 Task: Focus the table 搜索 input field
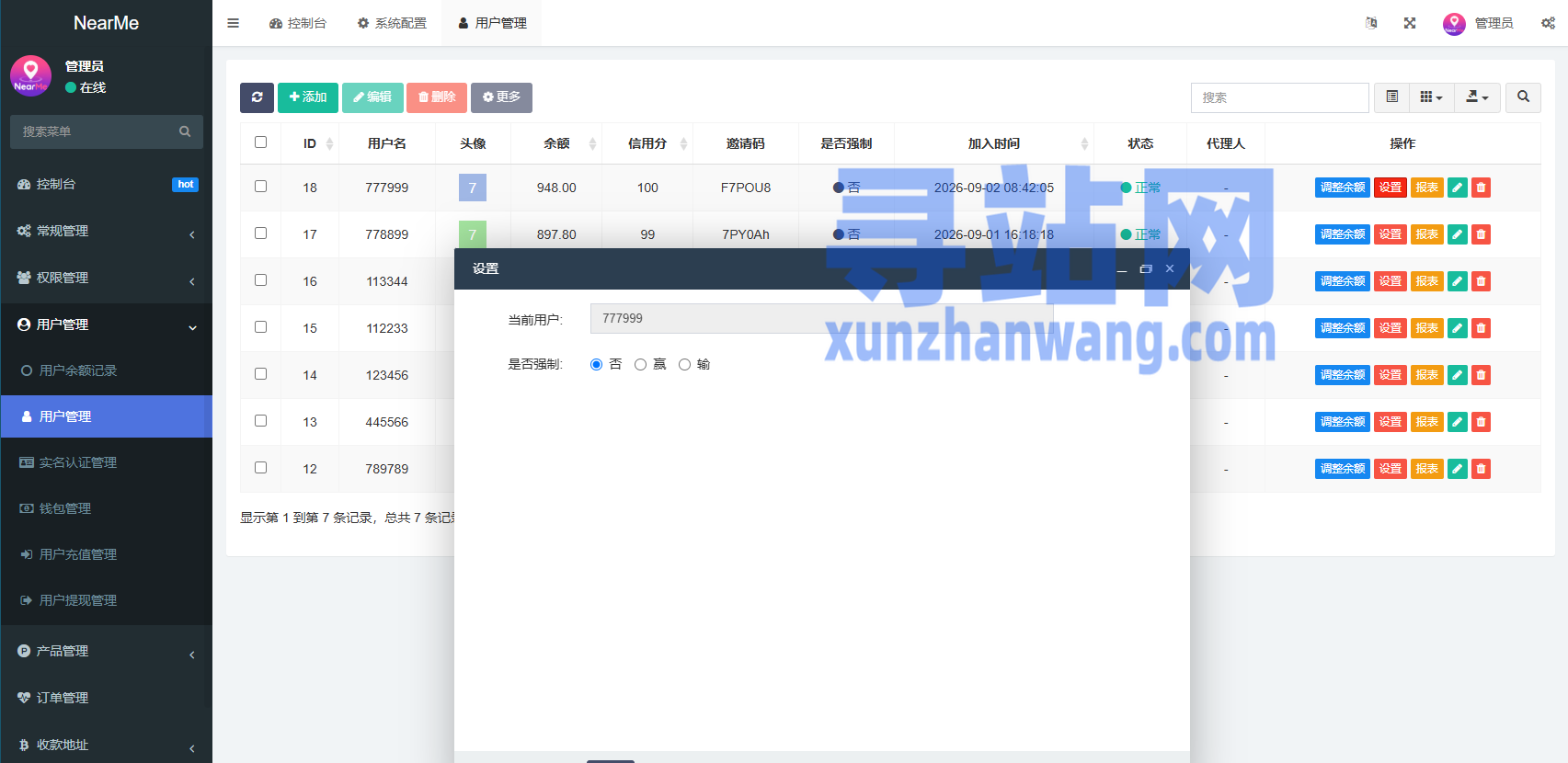pyautogui.click(x=1280, y=97)
